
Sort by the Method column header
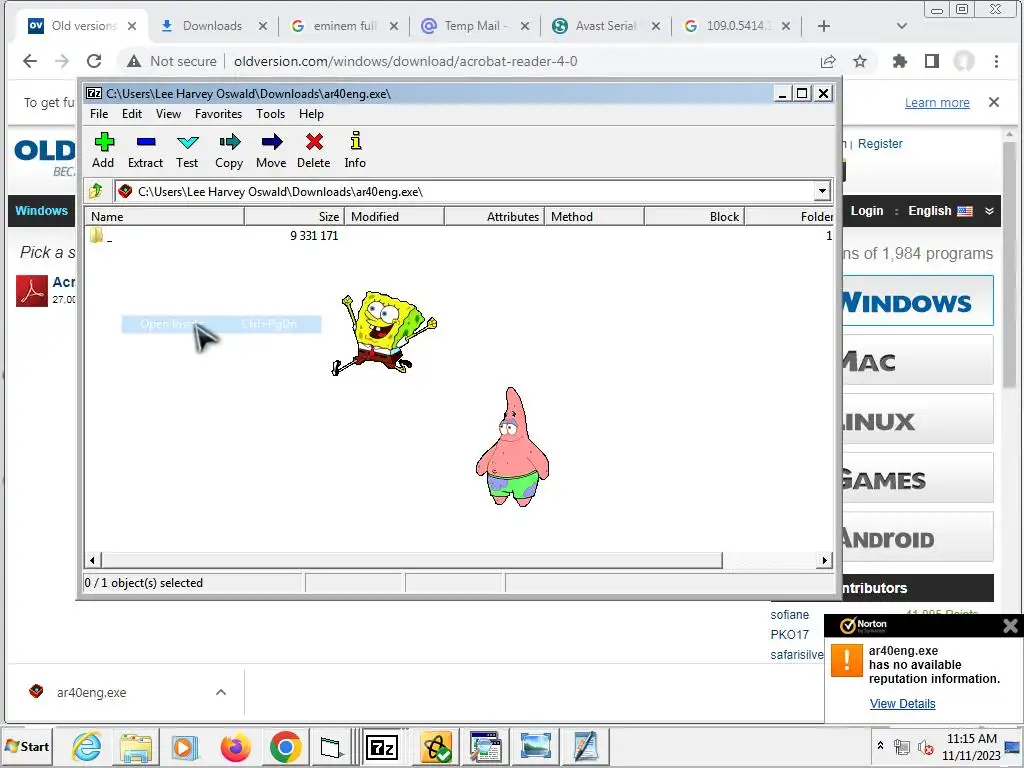[594, 216]
